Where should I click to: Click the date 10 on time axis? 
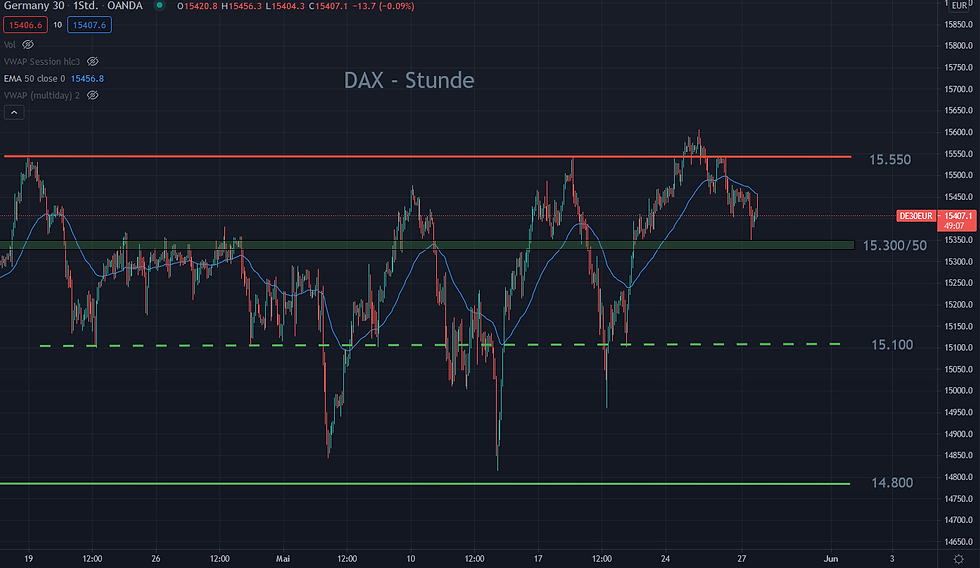411,559
